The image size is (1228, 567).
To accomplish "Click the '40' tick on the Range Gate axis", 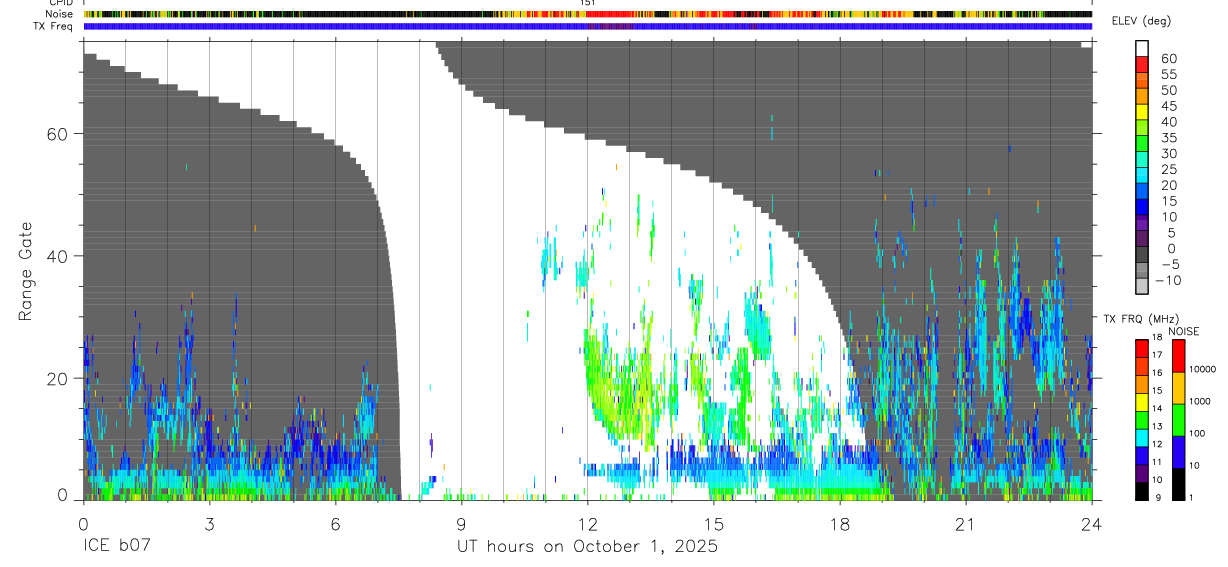I will click(x=57, y=256).
